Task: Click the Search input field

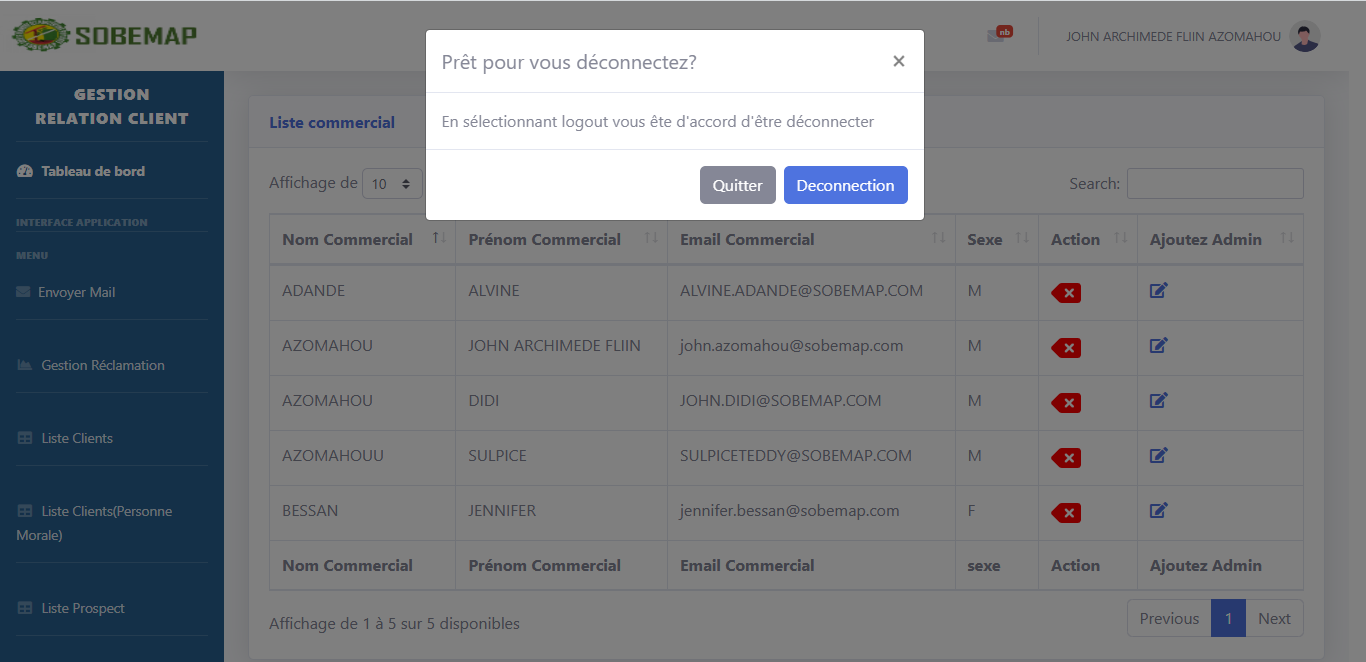Action: pos(1214,184)
